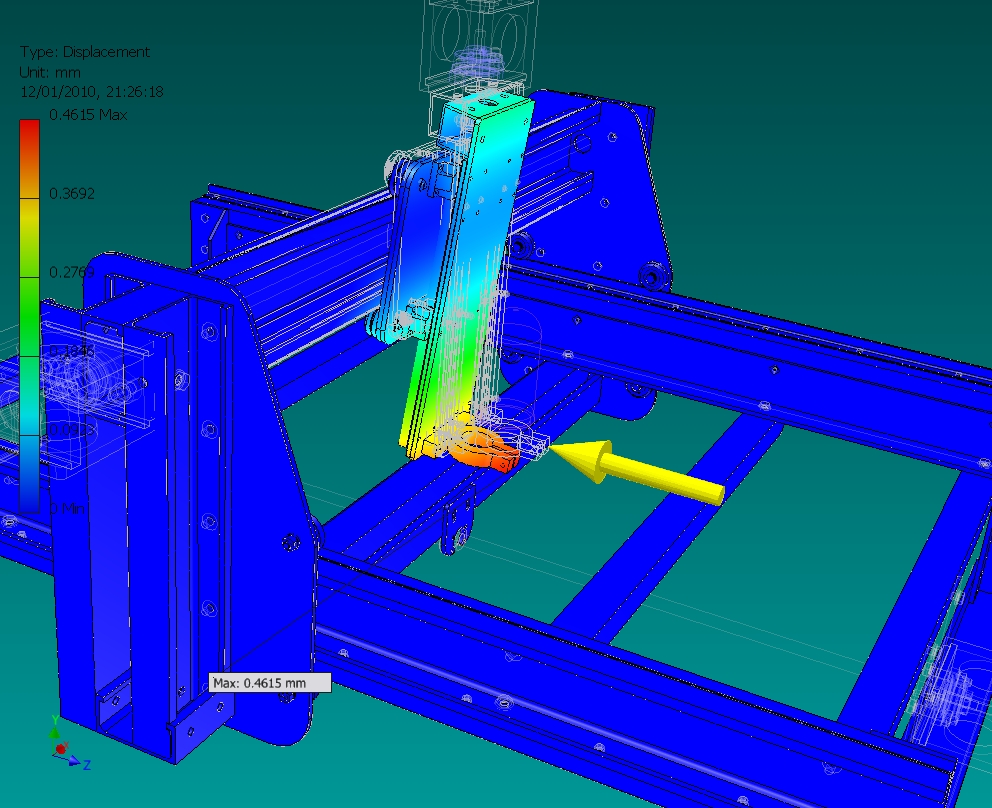Click the 'Type: Displacement' result label
This screenshot has height=808, width=992.
(x=84, y=52)
